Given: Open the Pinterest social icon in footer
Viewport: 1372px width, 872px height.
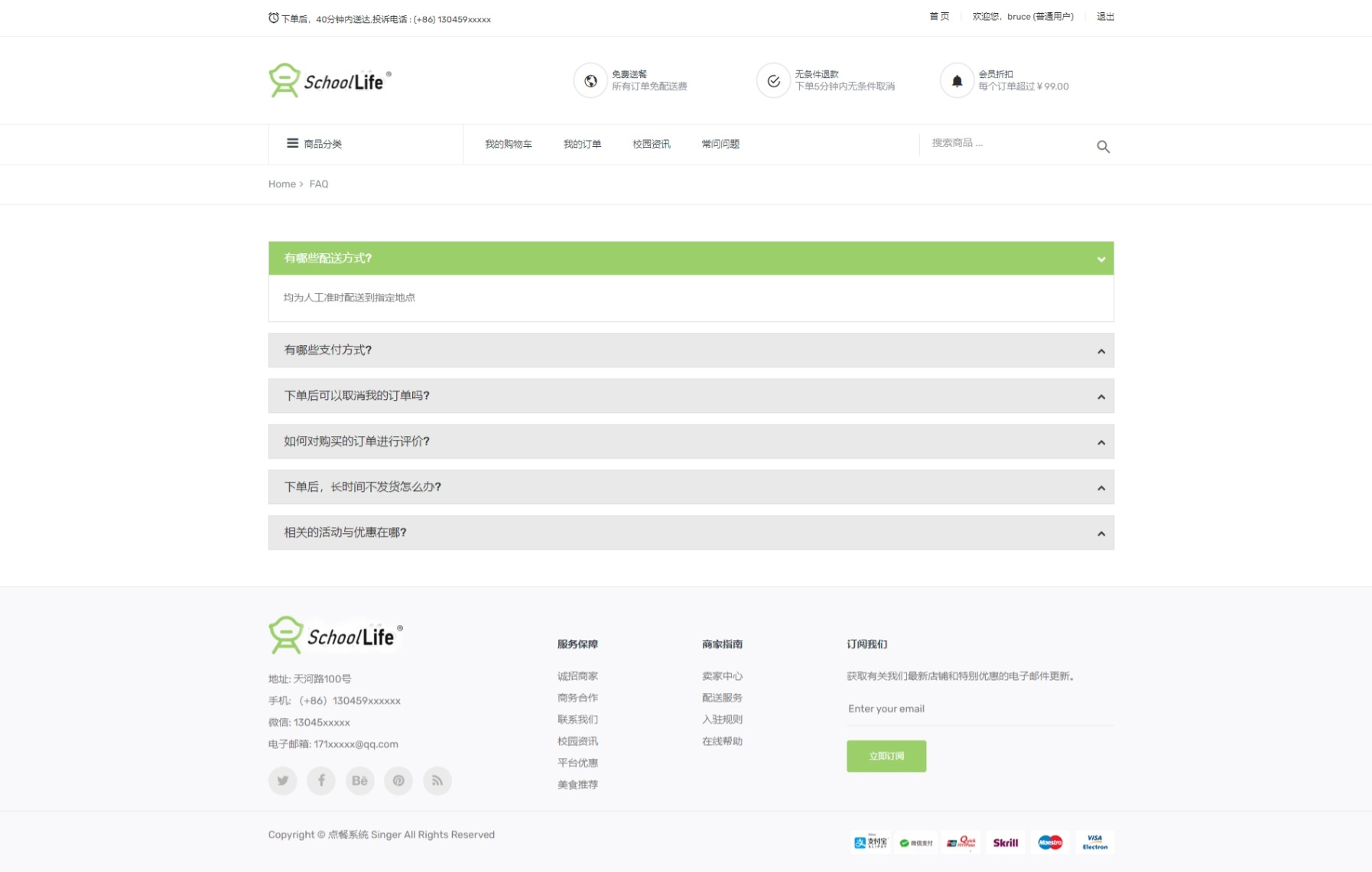Looking at the screenshot, I should coord(398,780).
